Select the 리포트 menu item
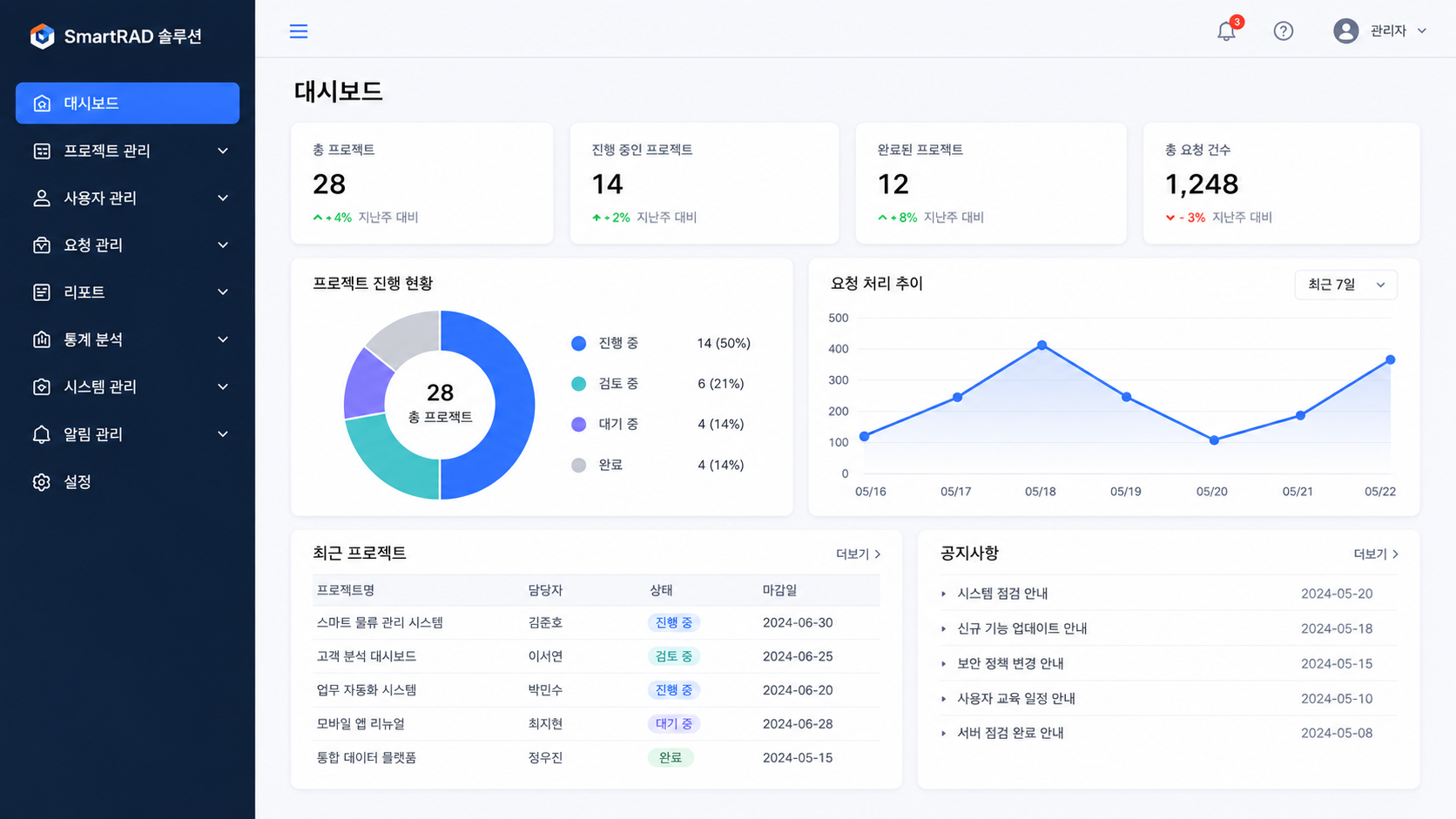The width and height of the screenshot is (1456, 819). pyautogui.click(x=127, y=292)
